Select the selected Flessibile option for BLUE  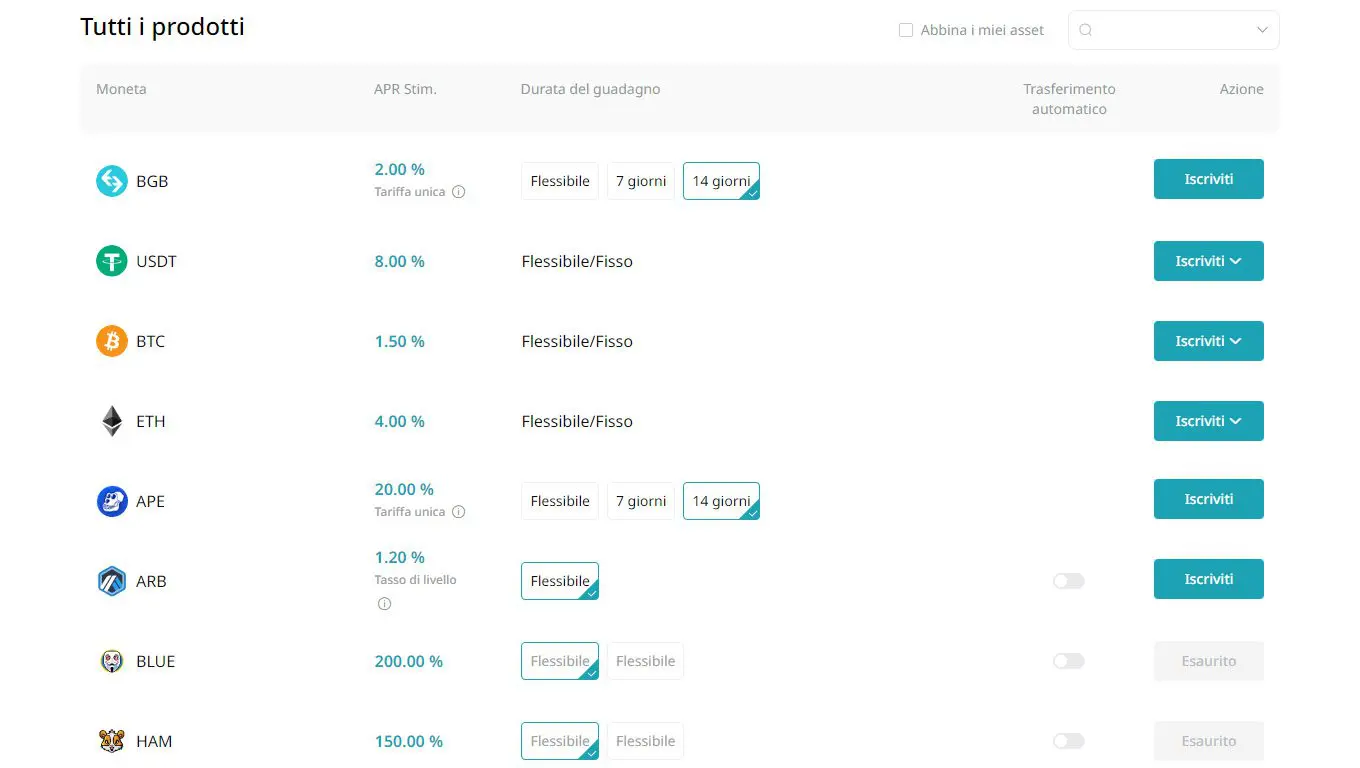(x=560, y=661)
